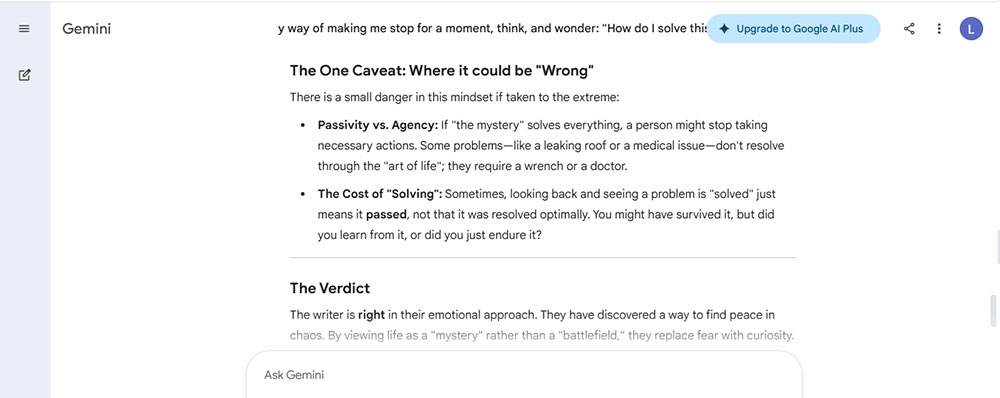Open the main menu hamburger icon
Image resolution: width=1000 pixels, height=398 pixels.
tap(24, 29)
